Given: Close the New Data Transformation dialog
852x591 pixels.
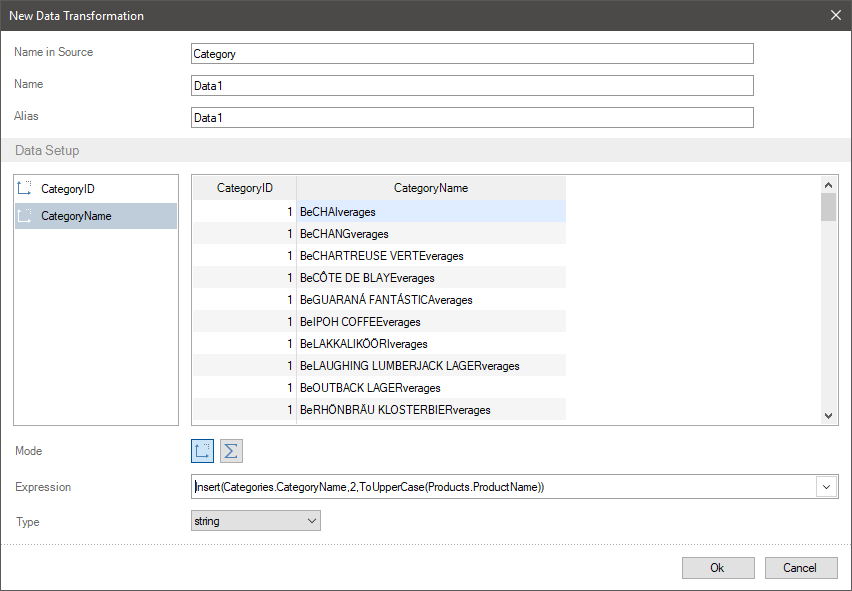Looking at the screenshot, I should 836,15.
